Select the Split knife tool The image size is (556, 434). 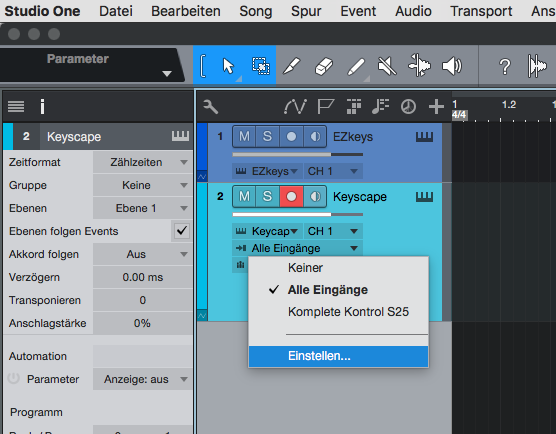[291, 66]
